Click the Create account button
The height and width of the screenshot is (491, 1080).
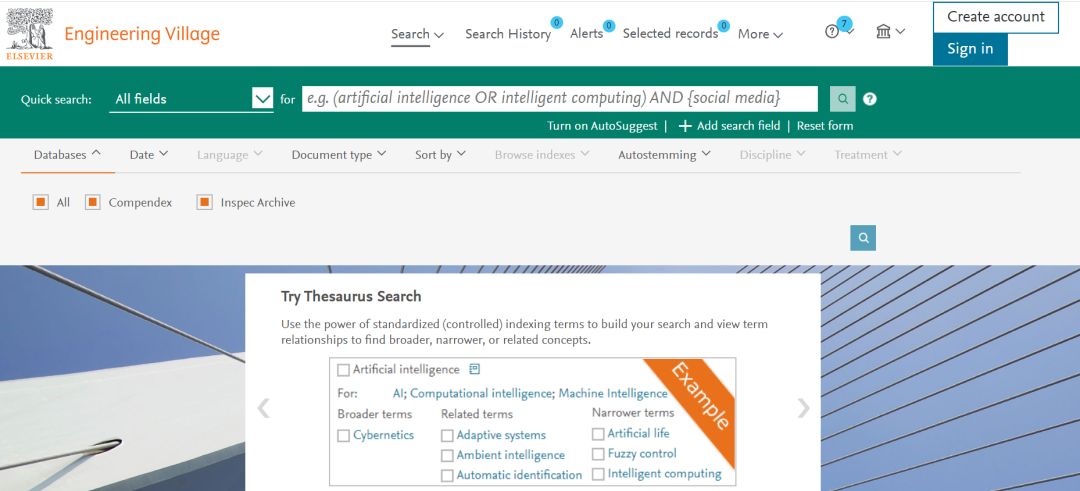point(995,17)
